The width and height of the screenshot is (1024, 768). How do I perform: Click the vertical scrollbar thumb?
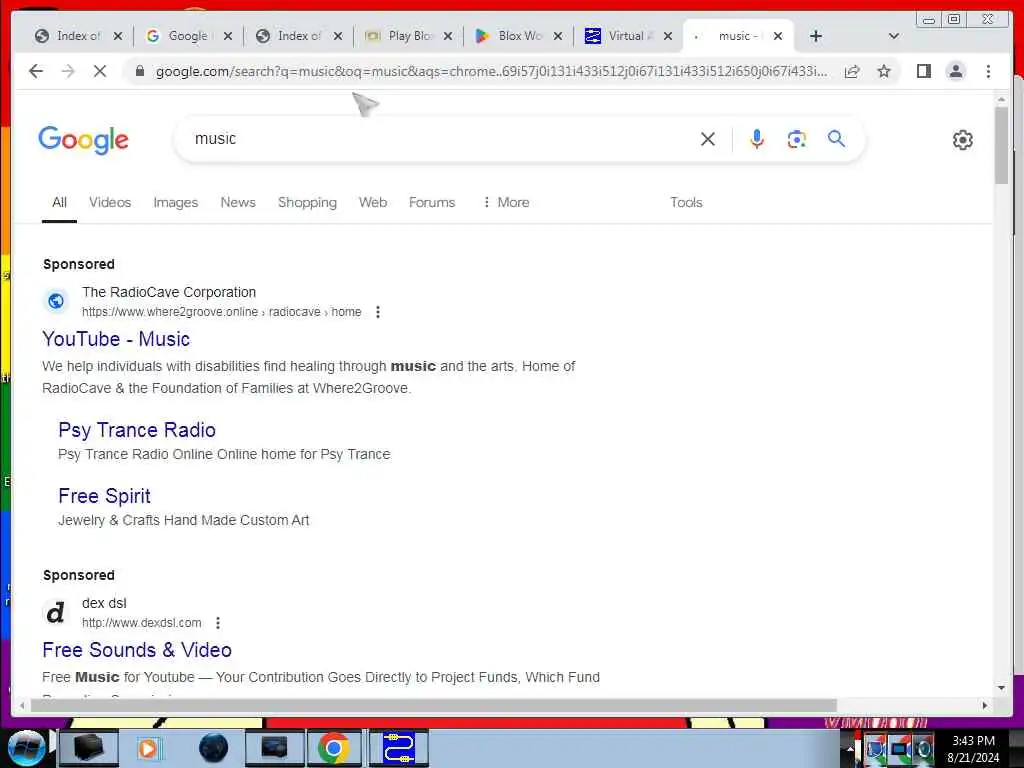1001,145
